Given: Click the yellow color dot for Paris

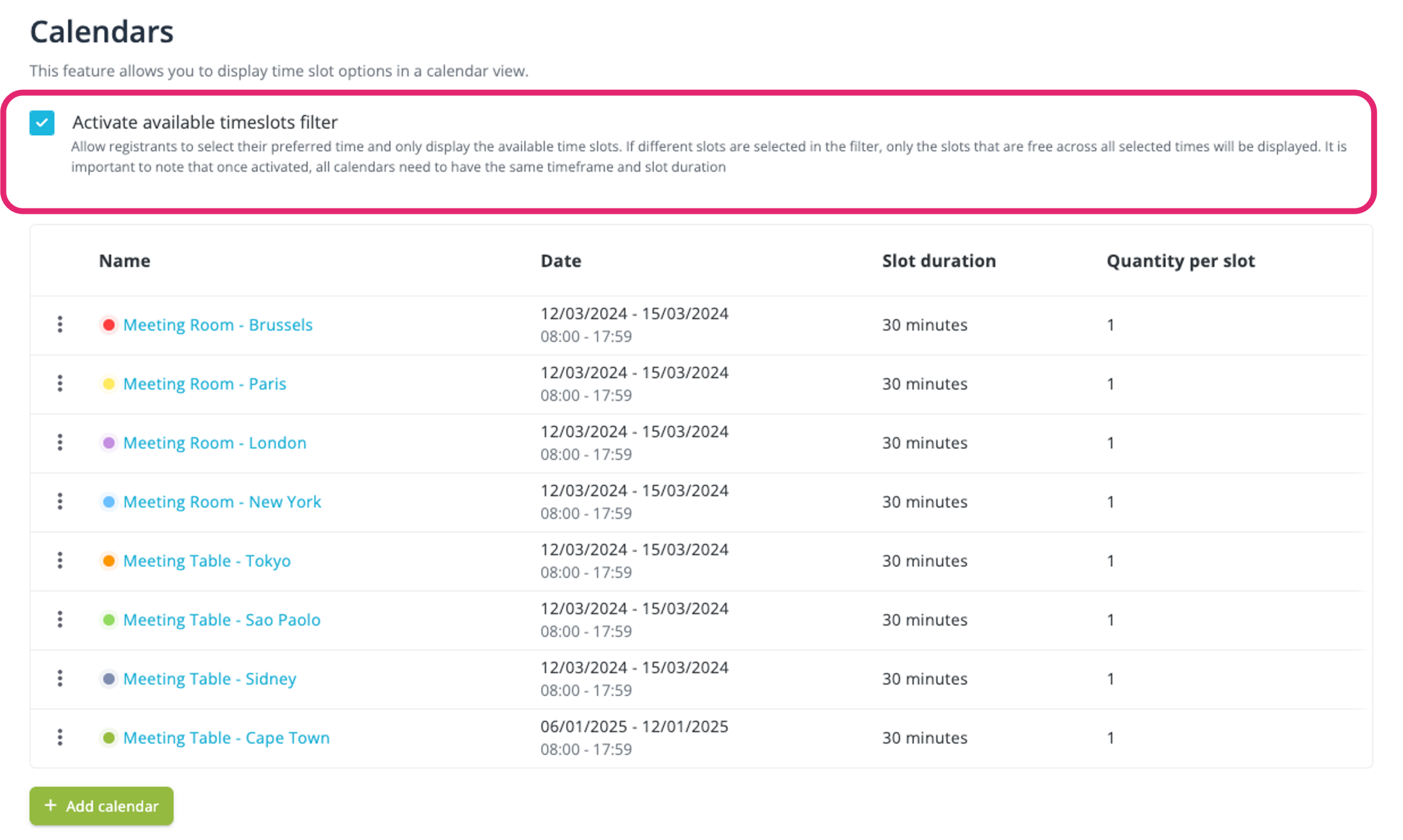Looking at the screenshot, I should (x=108, y=384).
